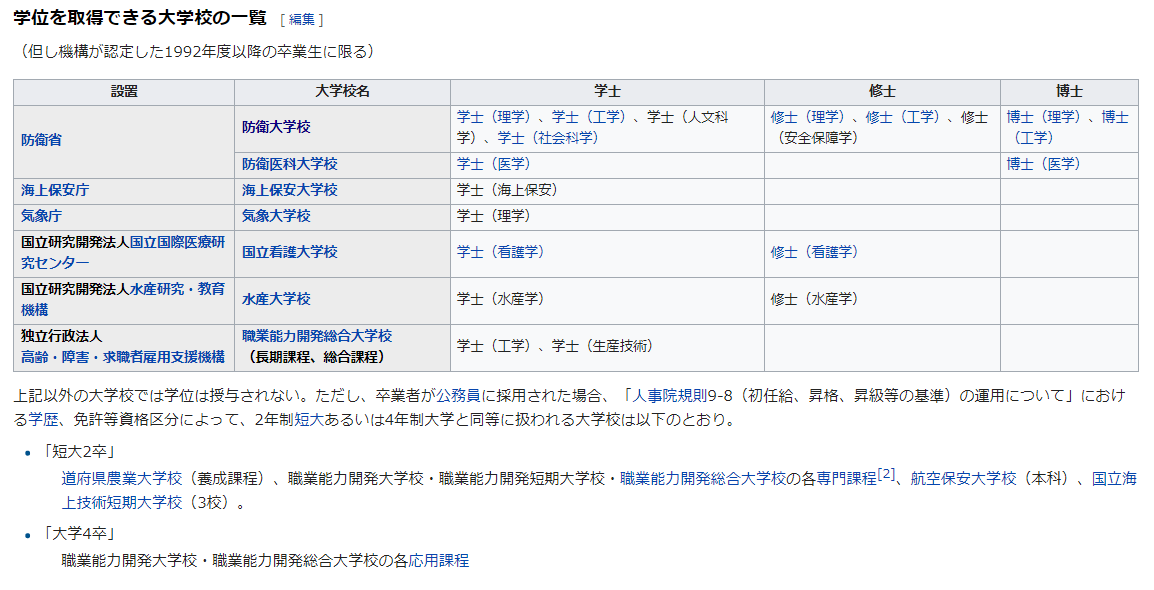Open the 水産大学校 link
Screen dimensions: 1154x590
point(276,299)
